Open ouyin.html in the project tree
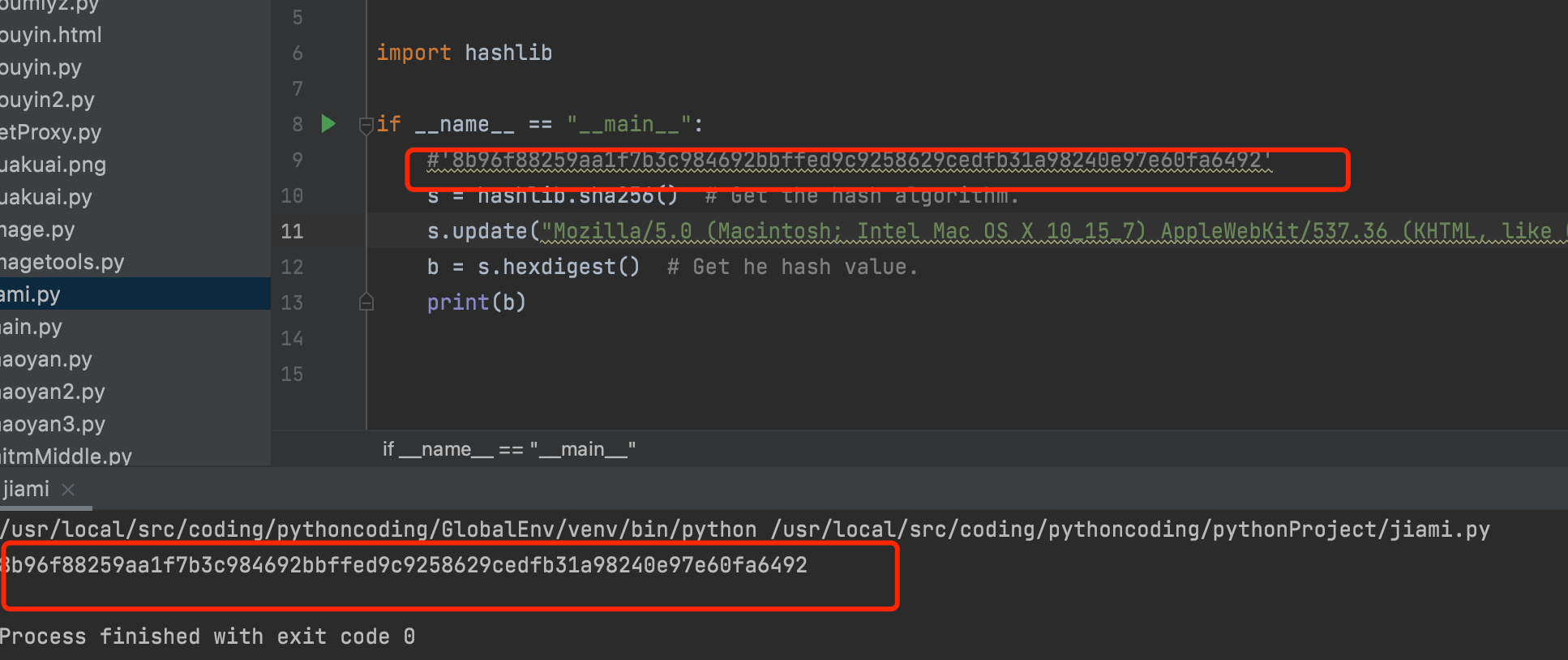Screen dimensions: 1568x660 pos(51,35)
